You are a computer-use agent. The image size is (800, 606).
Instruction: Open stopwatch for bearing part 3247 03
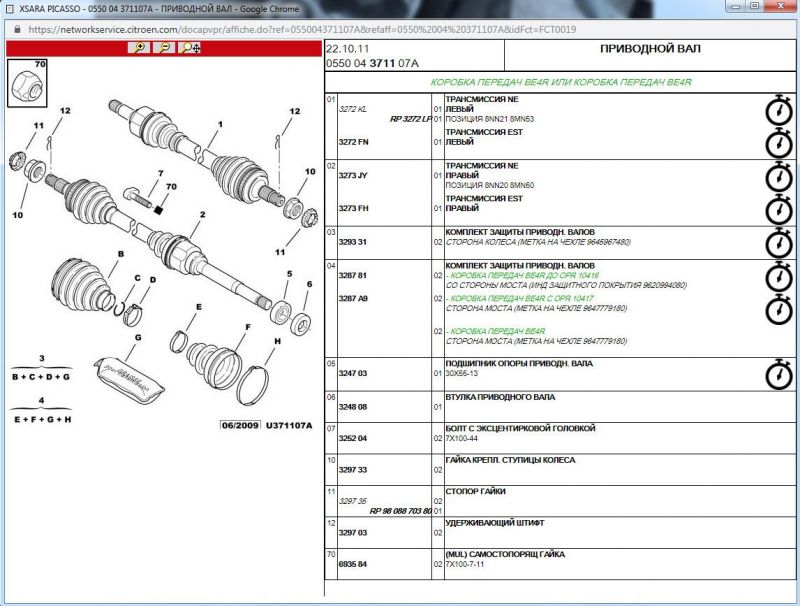point(778,374)
